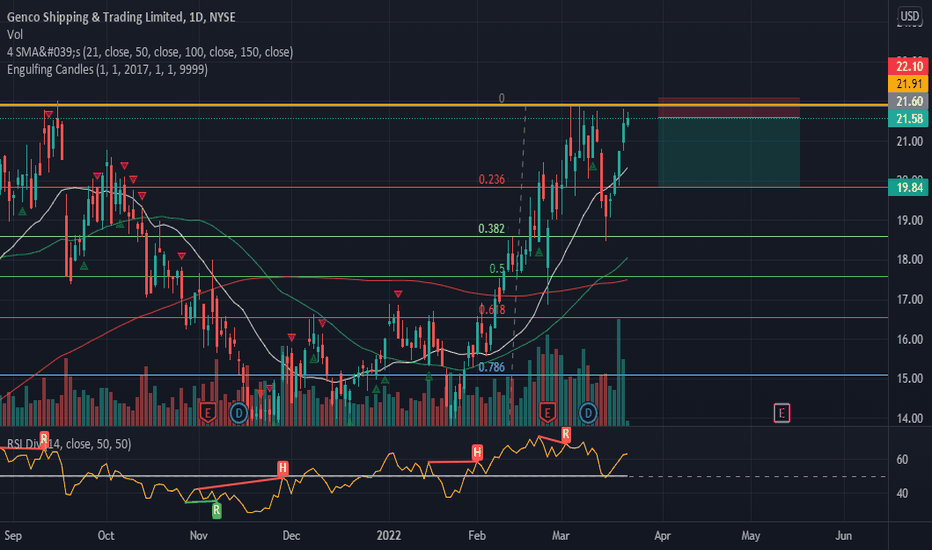The width and height of the screenshot is (932, 550).
Task: Click the 40 level on RSI axis
Action: click(x=902, y=493)
